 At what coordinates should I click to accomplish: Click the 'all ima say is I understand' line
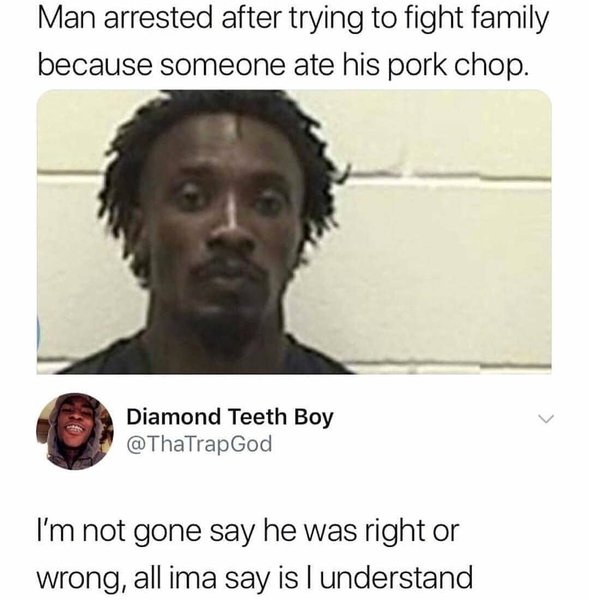click(x=303, y=577)
